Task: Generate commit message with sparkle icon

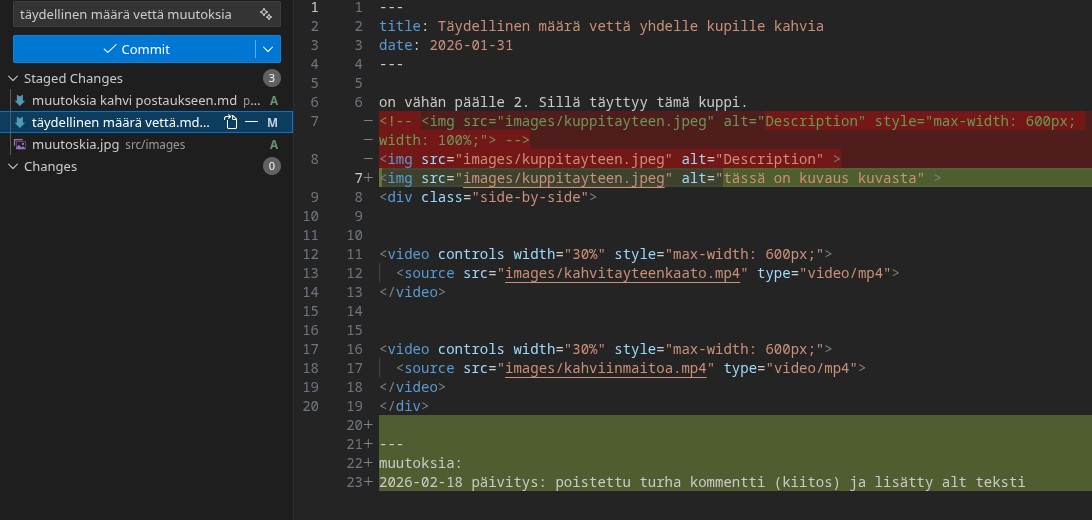Action: (x=265, y=14)
